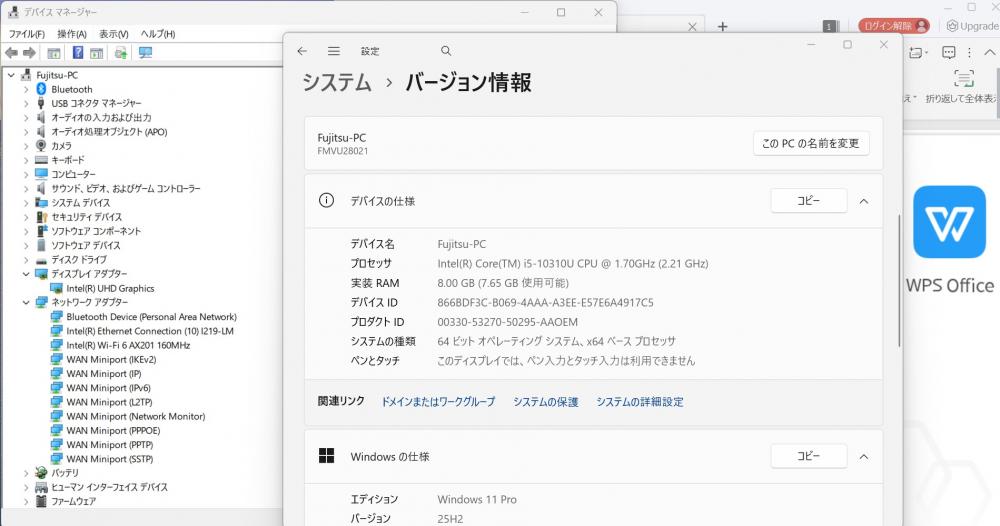Click the scan for hardware changes monitor icon
Screen dimensions: 1000x526
pos(145,53)
